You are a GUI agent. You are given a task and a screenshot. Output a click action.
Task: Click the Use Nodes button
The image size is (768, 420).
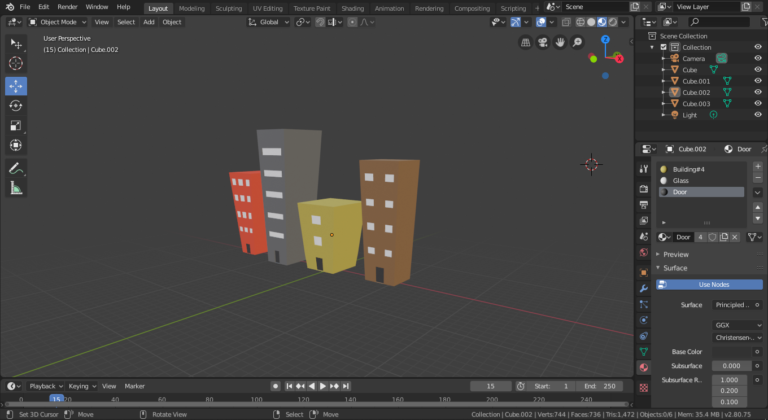(x=713, y=285)
